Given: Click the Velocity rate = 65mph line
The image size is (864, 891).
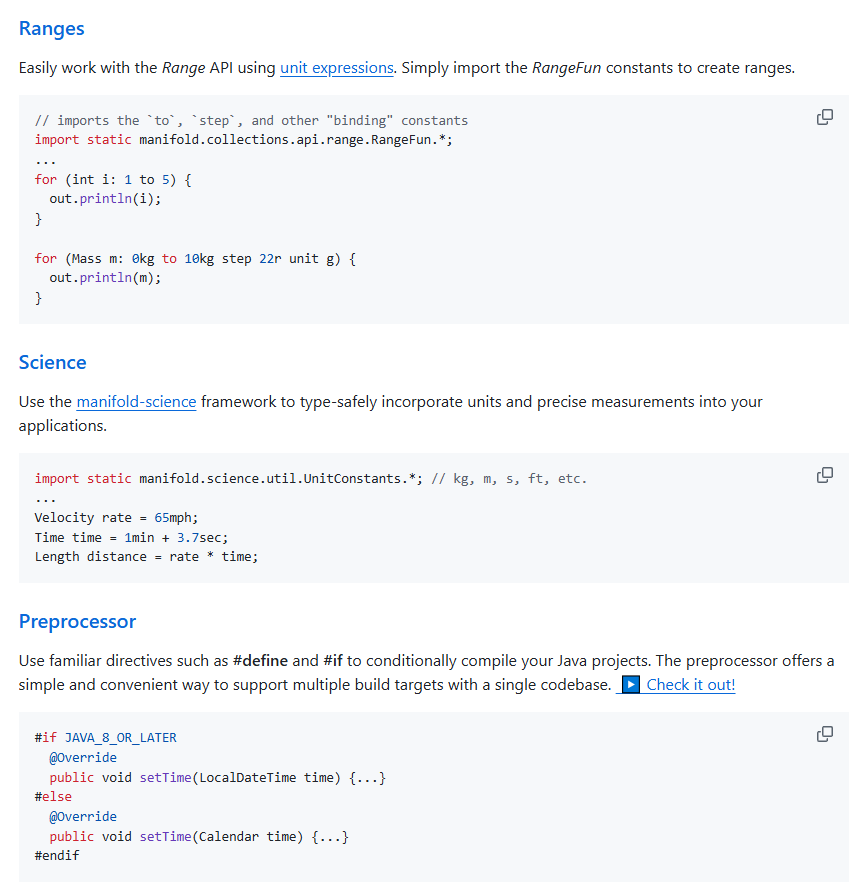Looking at the screenshot, I should (x=116, y=517).
